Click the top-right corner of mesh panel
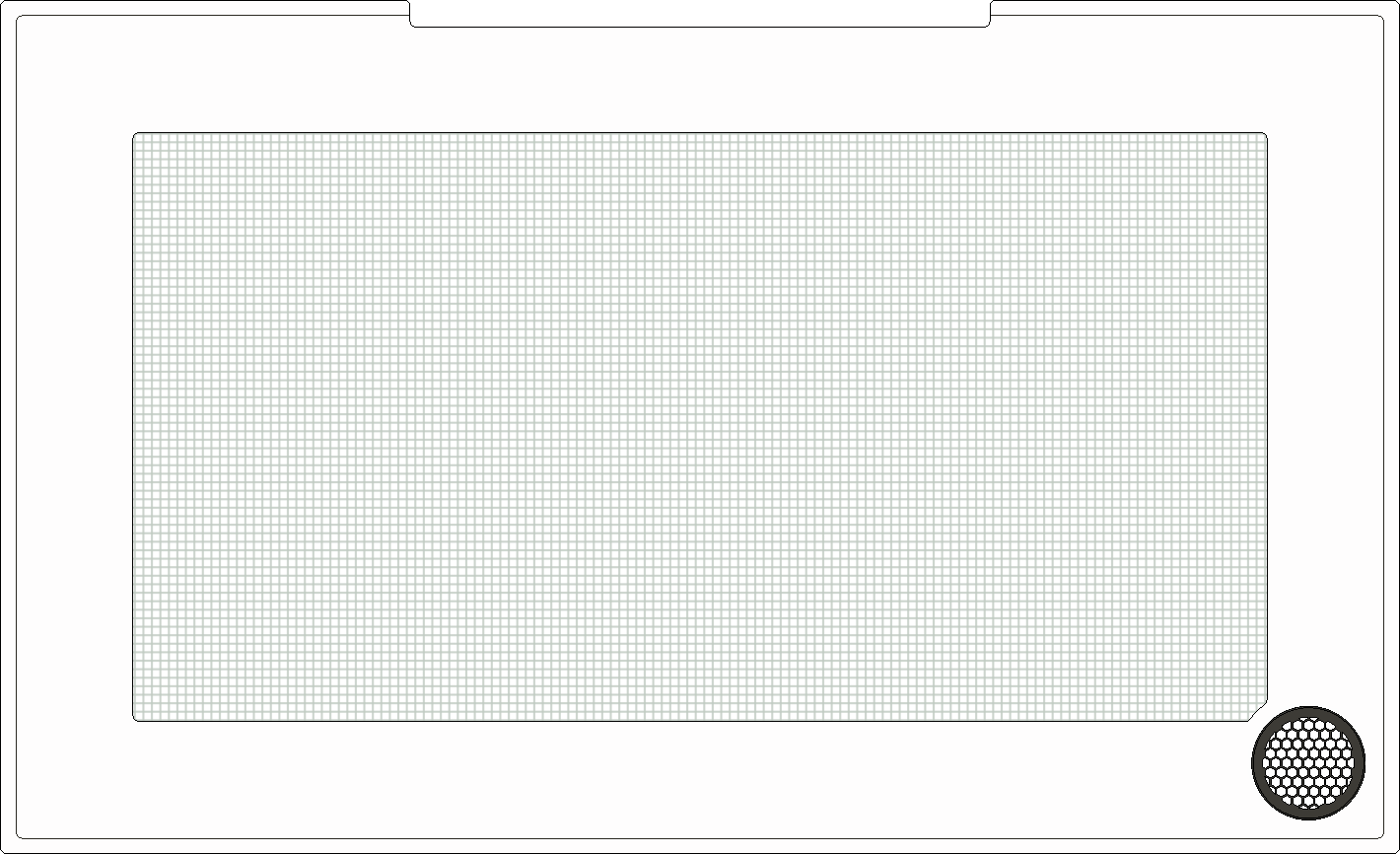 pyautogui.click(x=1265, y=135)
